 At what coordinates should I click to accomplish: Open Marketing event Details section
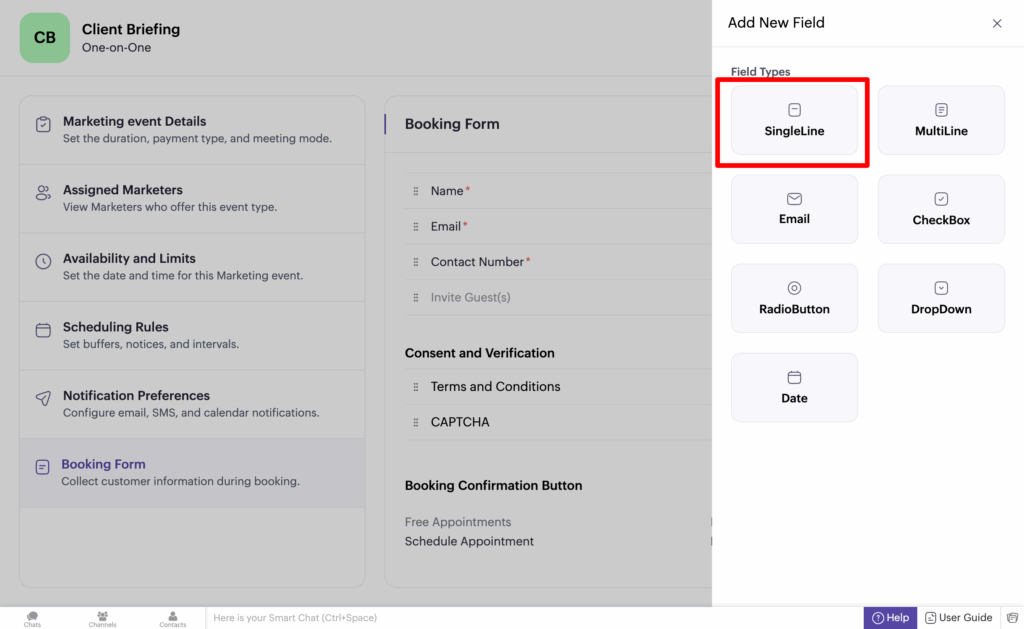(192, 130)
